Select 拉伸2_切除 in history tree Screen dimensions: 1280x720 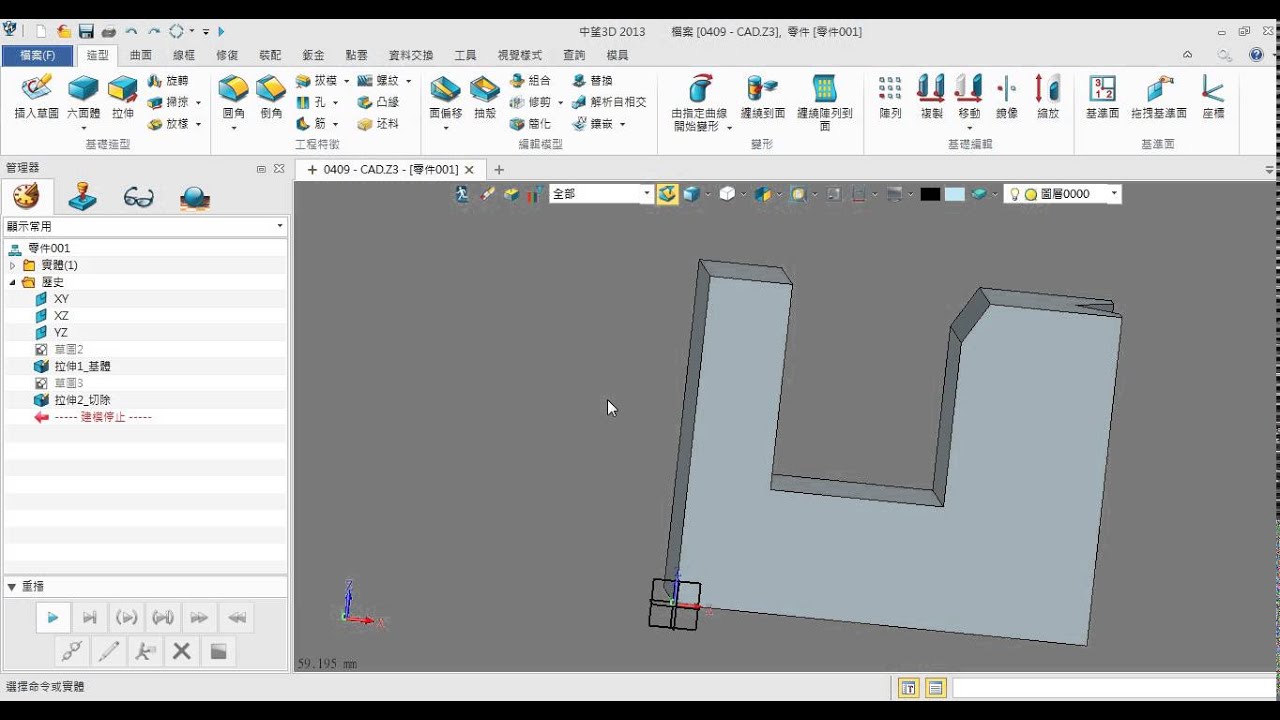[x=82, y=400]
